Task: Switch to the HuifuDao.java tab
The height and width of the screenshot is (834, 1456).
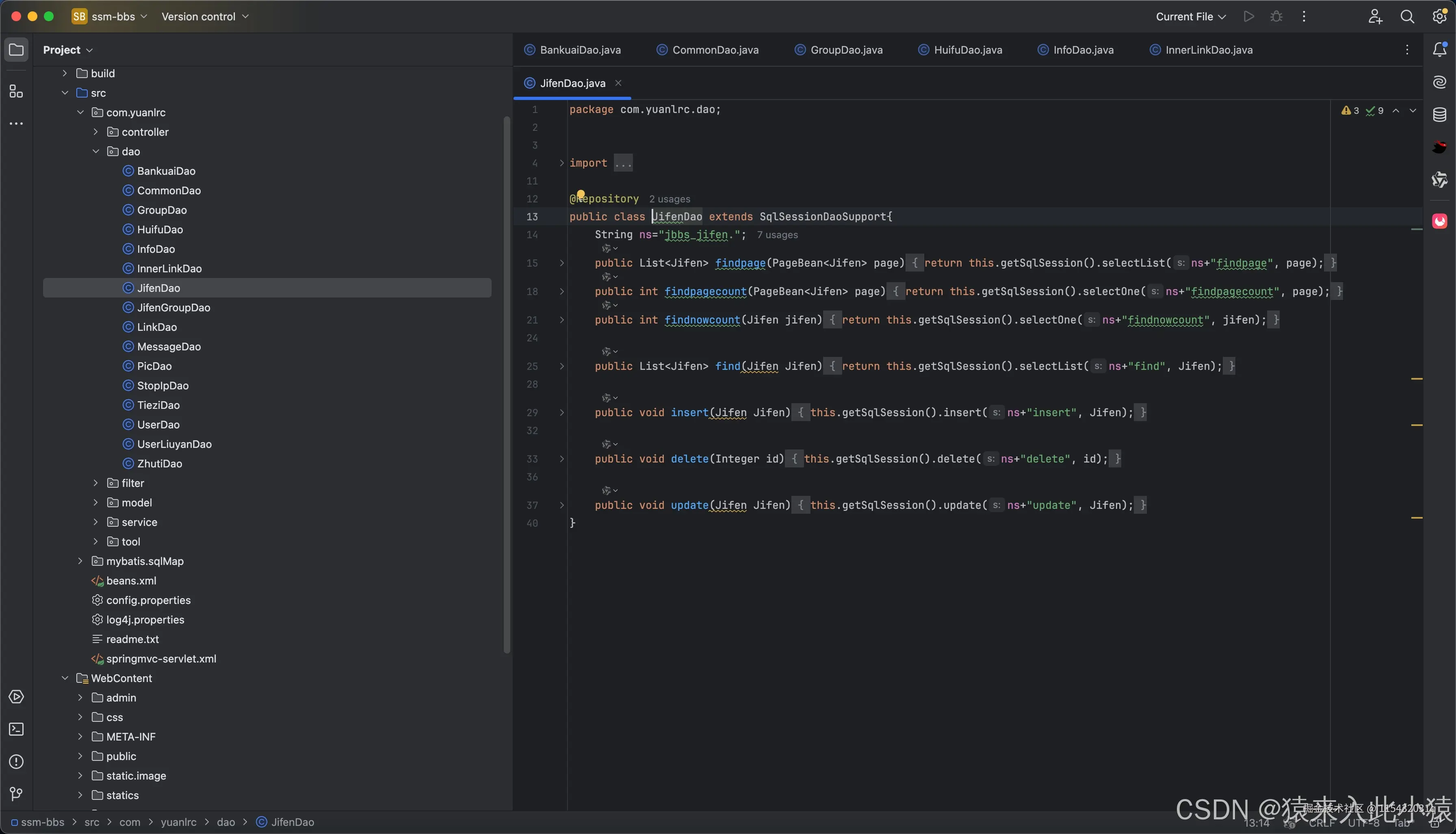Action: [967, 50]
